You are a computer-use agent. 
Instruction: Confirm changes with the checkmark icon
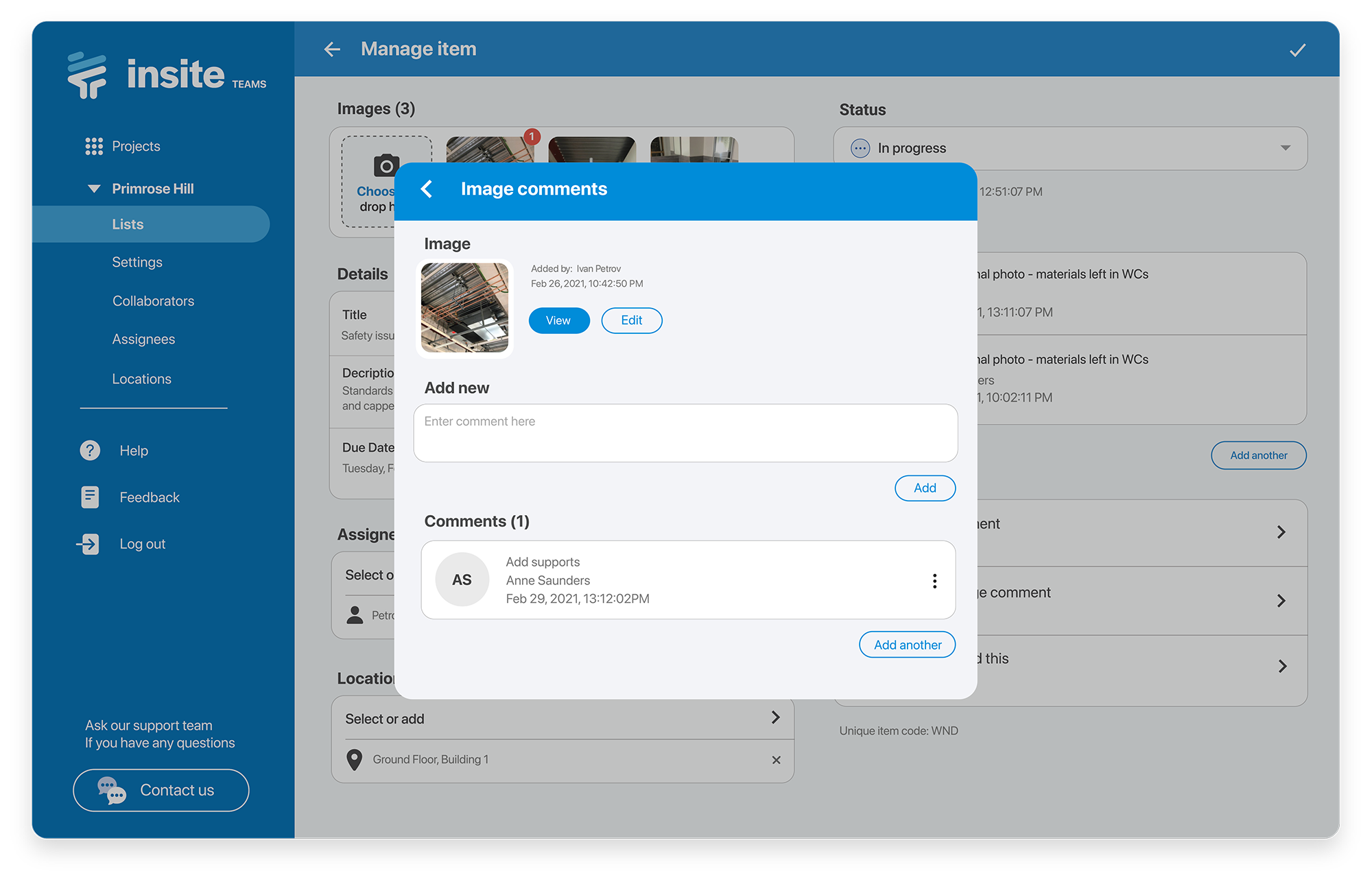pyautogui.click(x=1297, y=50)
